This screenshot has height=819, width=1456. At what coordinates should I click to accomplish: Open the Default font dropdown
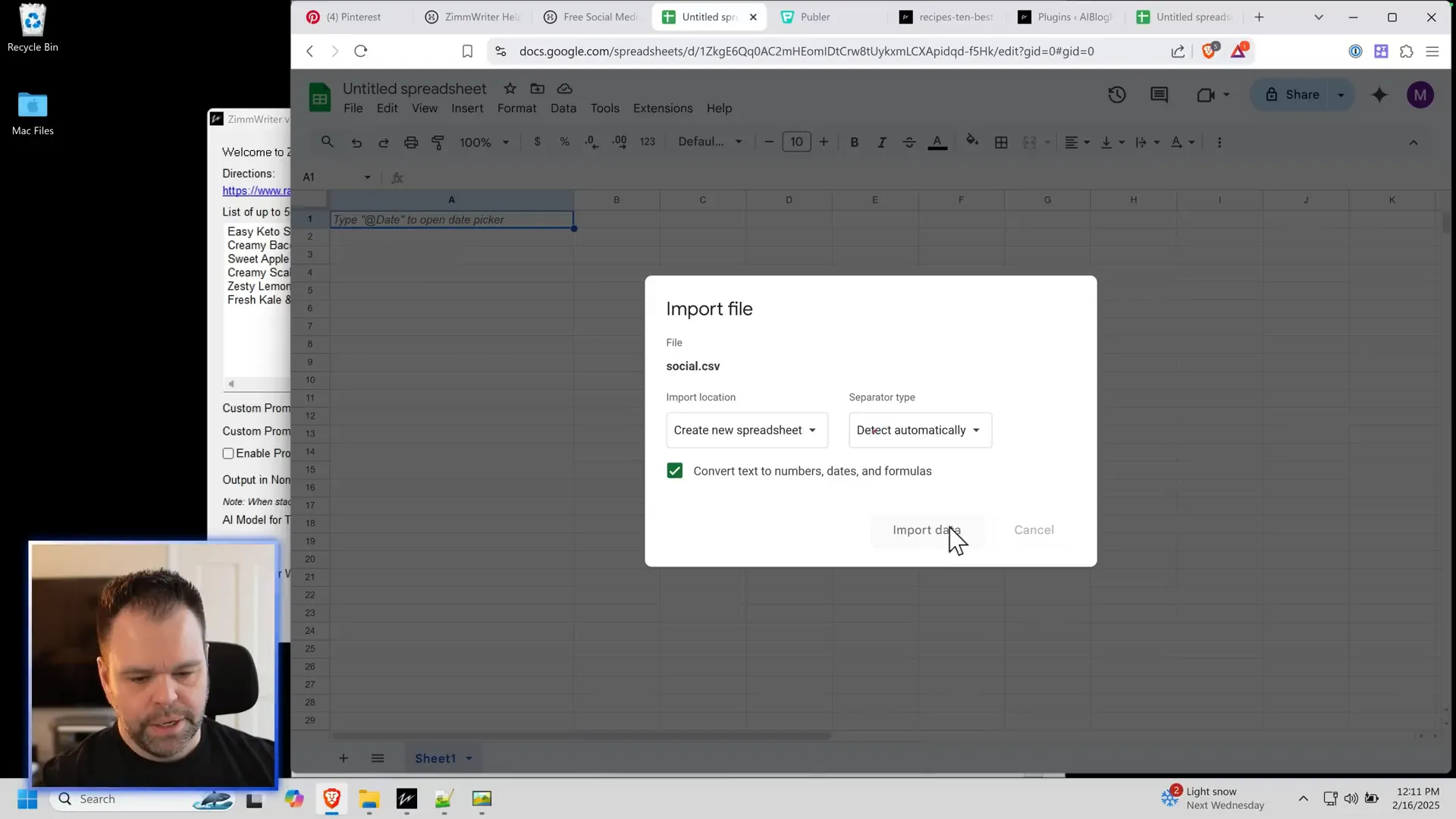point(710,142)
